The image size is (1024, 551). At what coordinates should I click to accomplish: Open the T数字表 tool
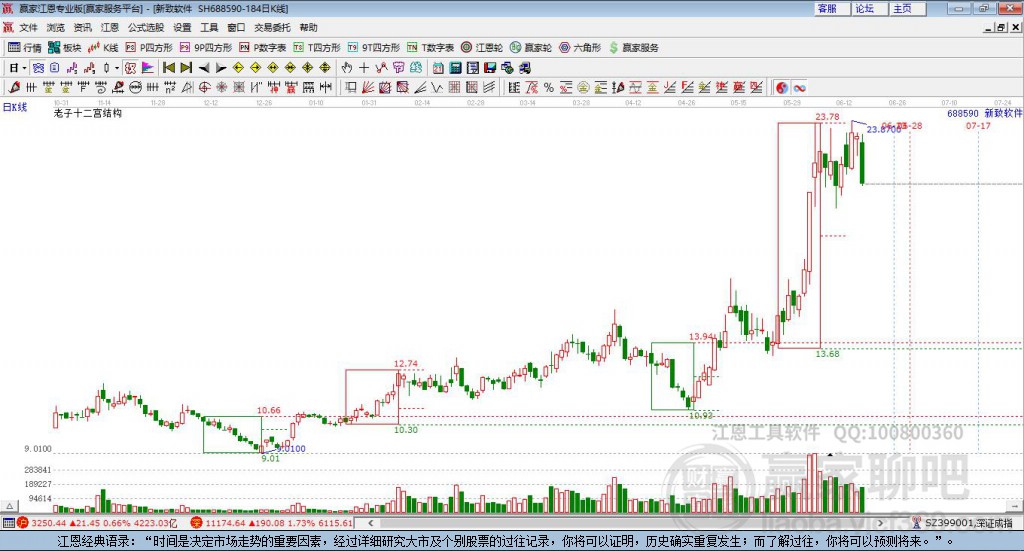[x=430, y=48]
